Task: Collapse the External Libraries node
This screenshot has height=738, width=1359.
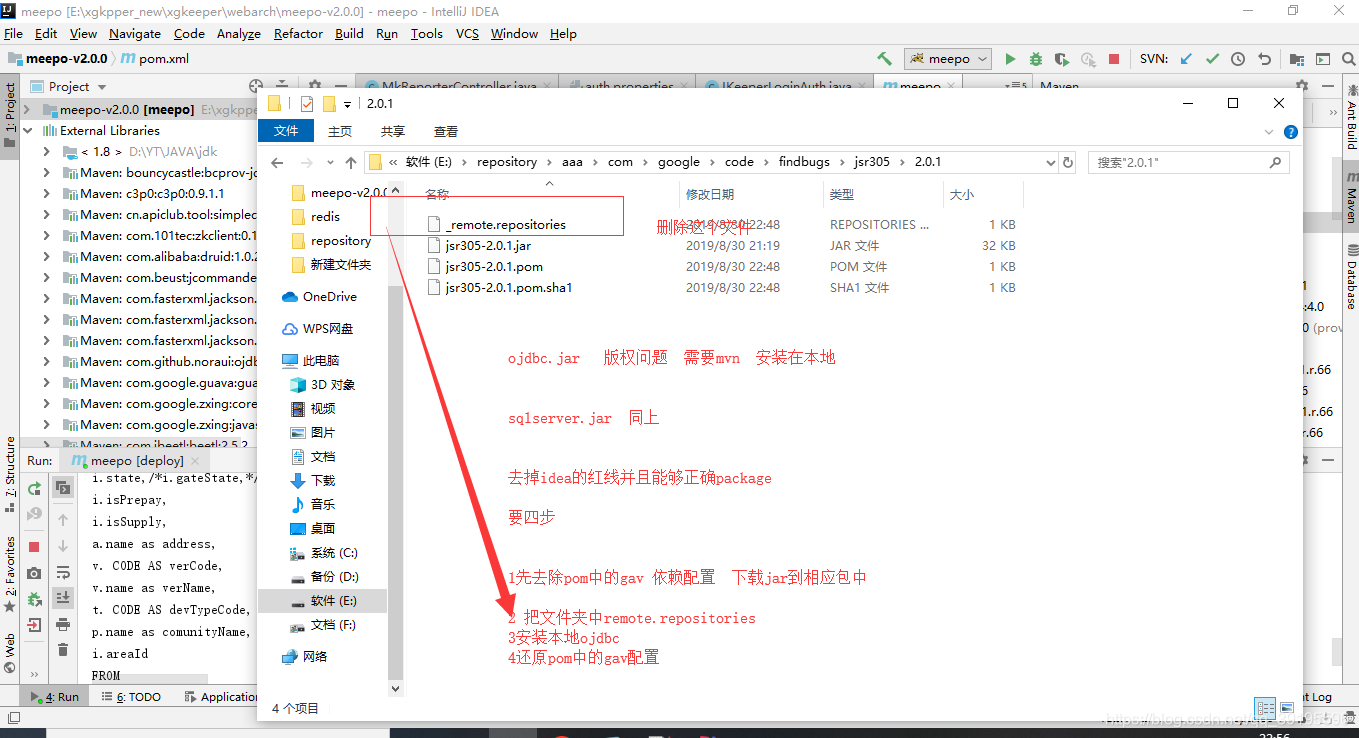Action: click(x=27, y=130)
